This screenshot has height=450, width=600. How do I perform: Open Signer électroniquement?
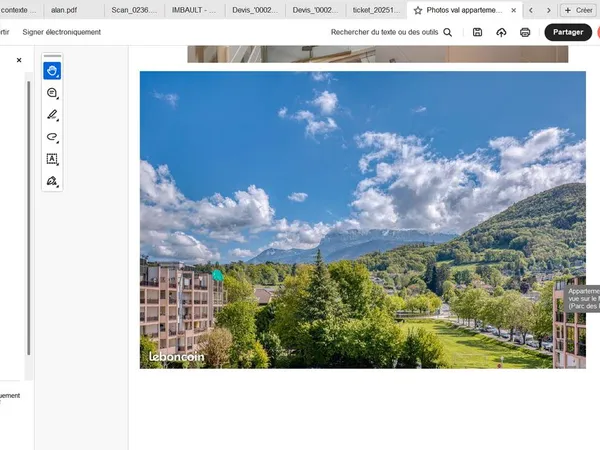[62, 32]
